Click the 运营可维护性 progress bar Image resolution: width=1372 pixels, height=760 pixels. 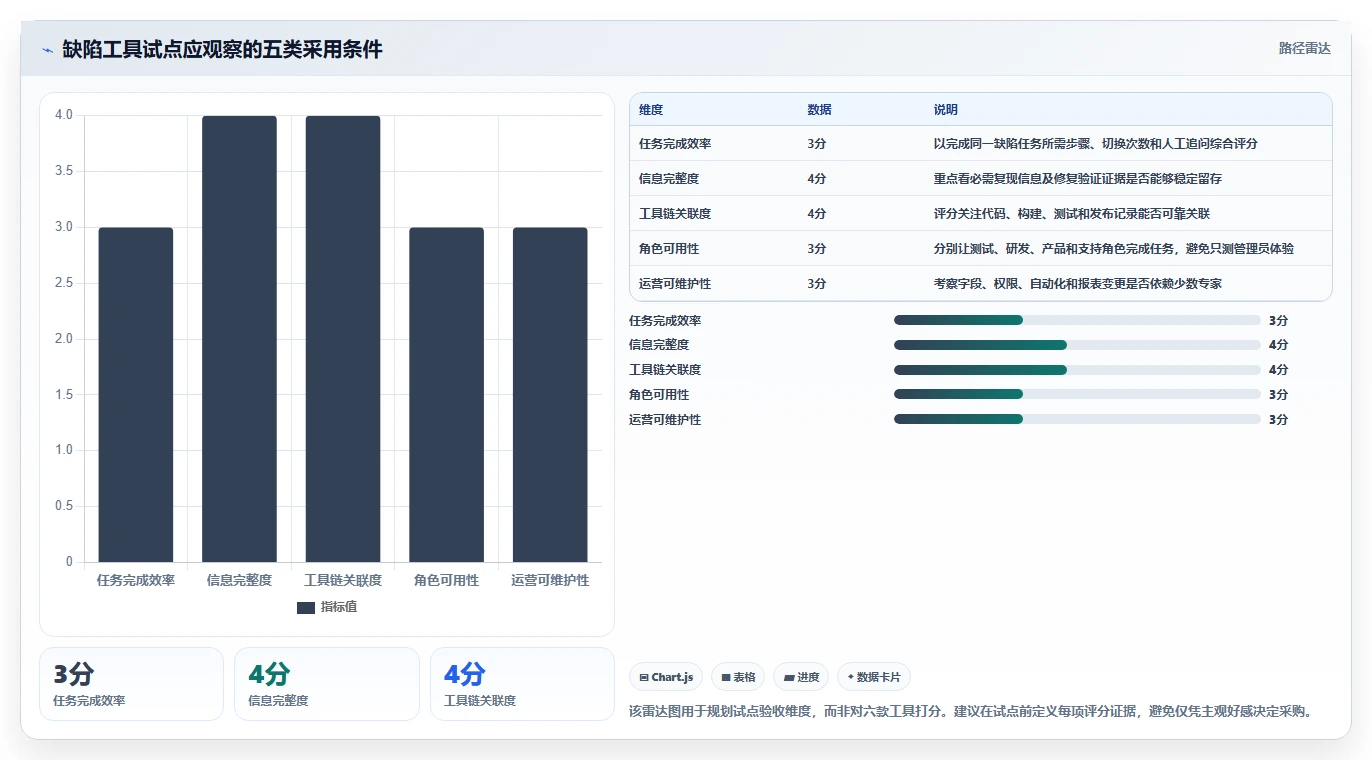pyautogui.click(x=1077, y=420)
